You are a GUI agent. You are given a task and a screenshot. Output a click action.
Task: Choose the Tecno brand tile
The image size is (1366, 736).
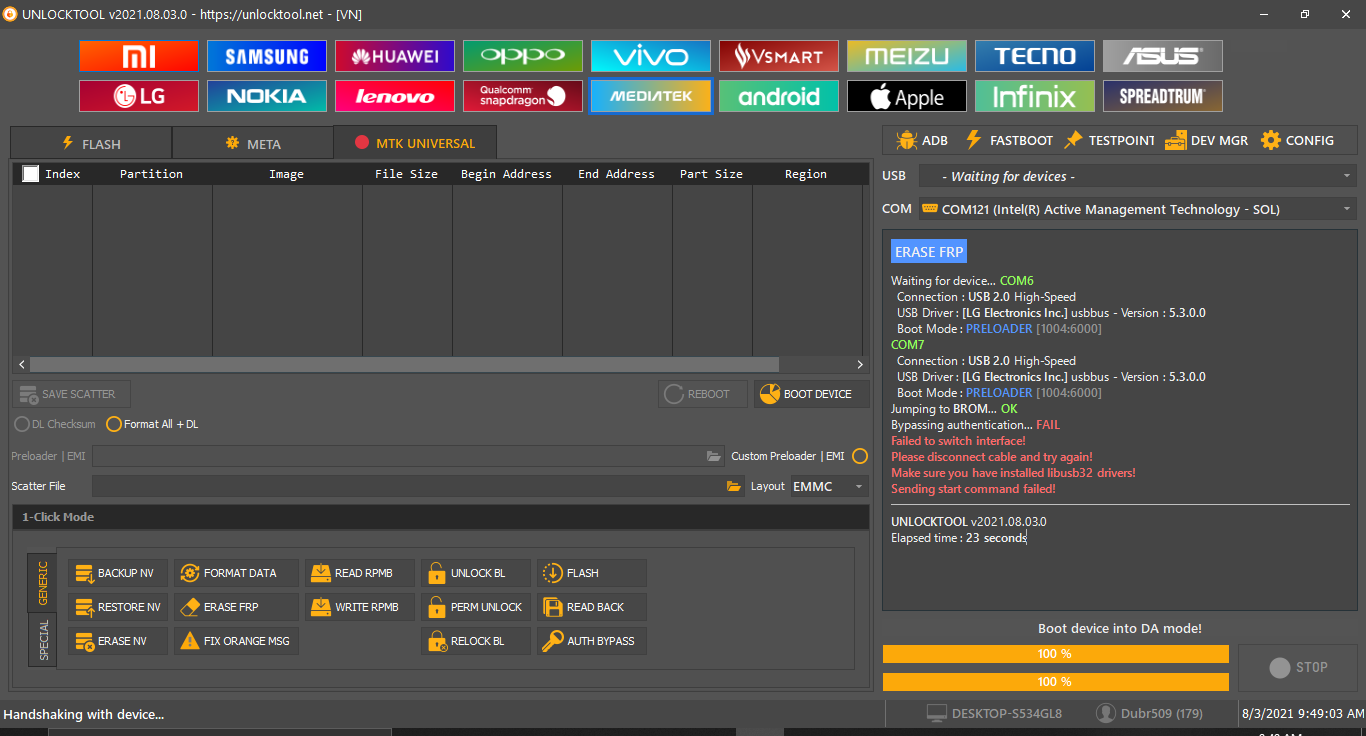point(1035,56)
